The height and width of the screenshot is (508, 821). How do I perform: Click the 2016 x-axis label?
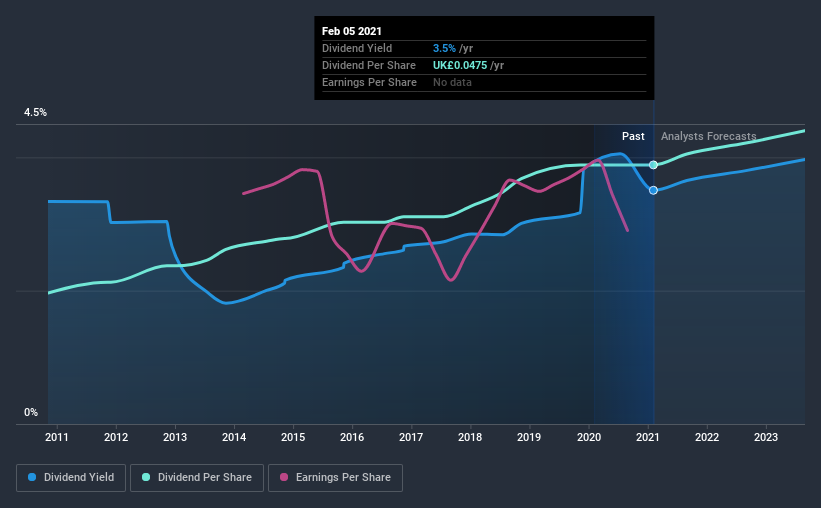(352, 437)
